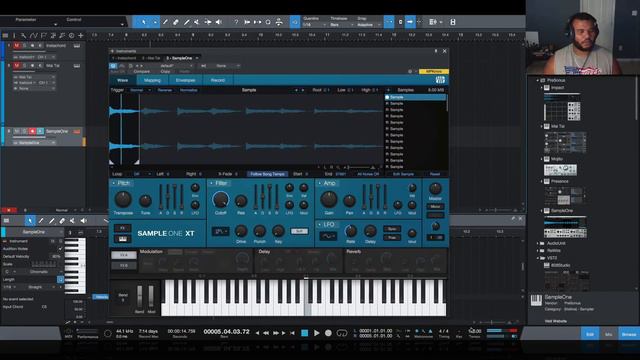Click the keyboard view button beside SAMPLE ONE XT

(x=123, y=239)
